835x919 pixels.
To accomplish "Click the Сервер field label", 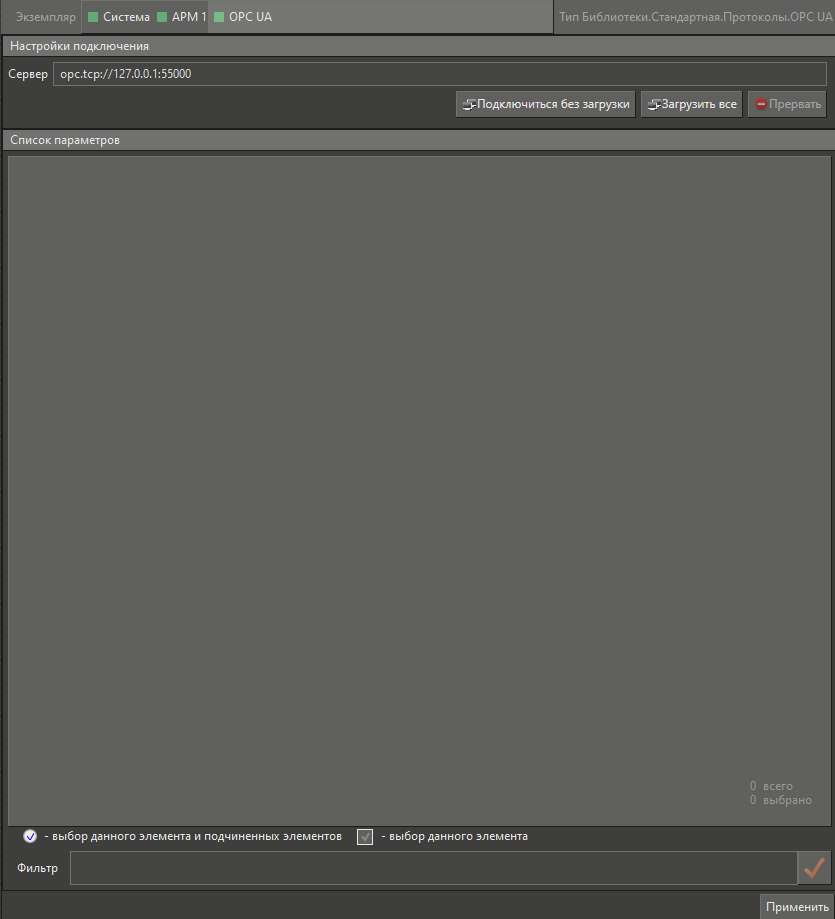I will (28, 74).
